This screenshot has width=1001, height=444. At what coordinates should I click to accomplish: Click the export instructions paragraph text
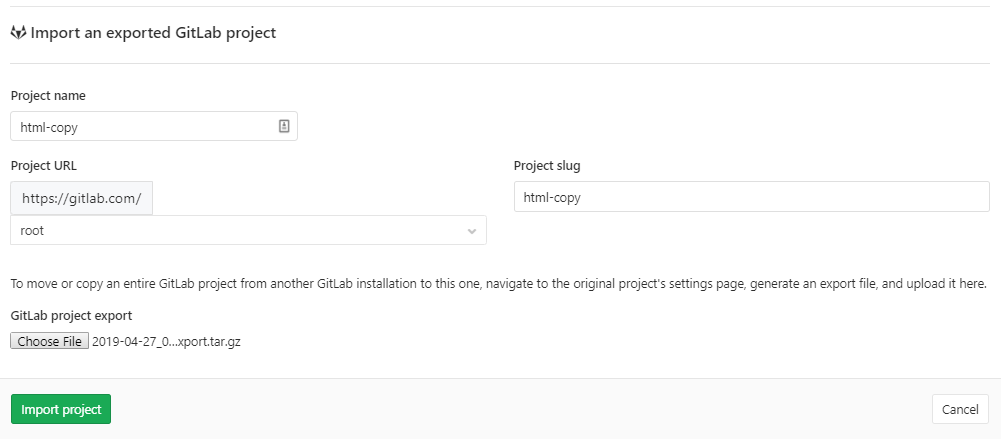coord(498,285)
